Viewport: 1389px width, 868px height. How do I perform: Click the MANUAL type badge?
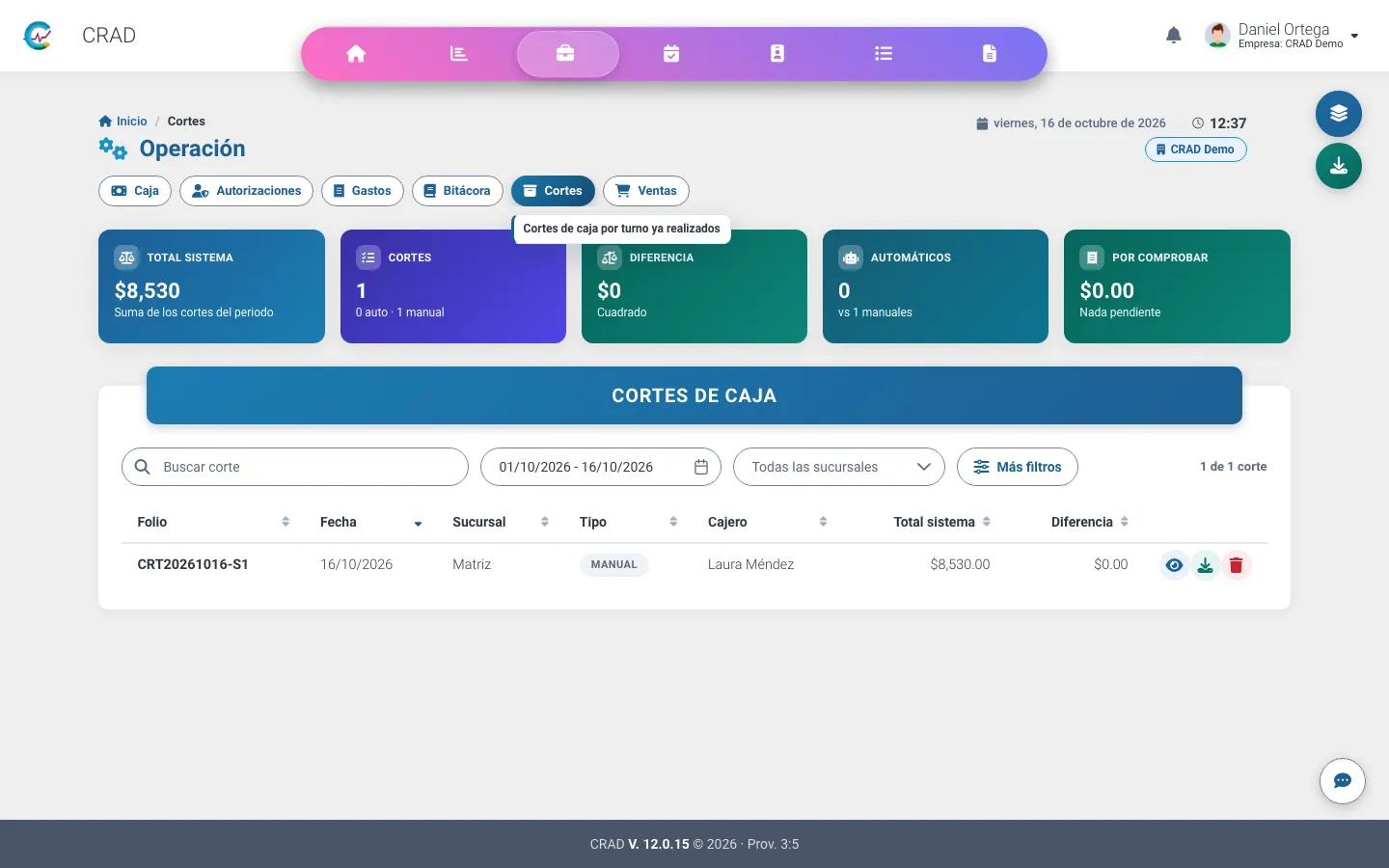(614, 565)
